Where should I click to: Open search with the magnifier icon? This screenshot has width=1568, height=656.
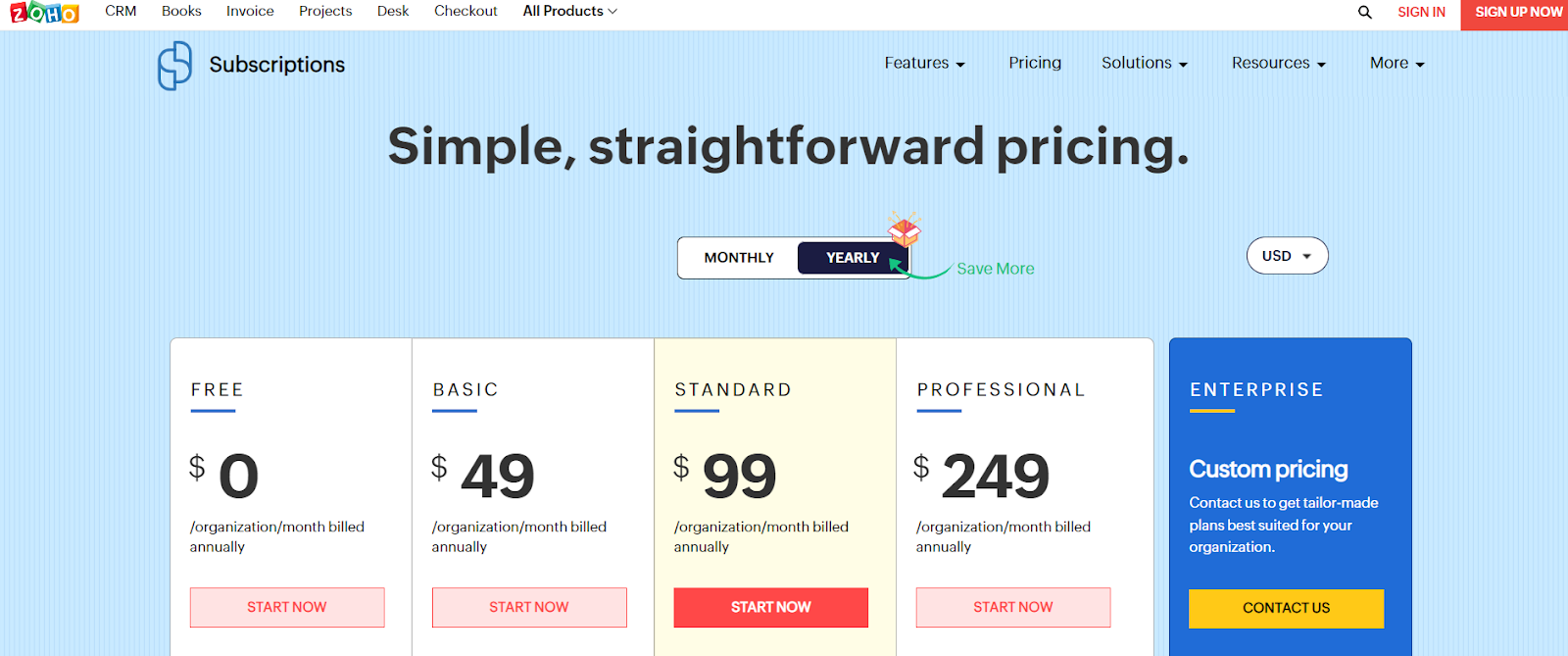(1364, 12)
